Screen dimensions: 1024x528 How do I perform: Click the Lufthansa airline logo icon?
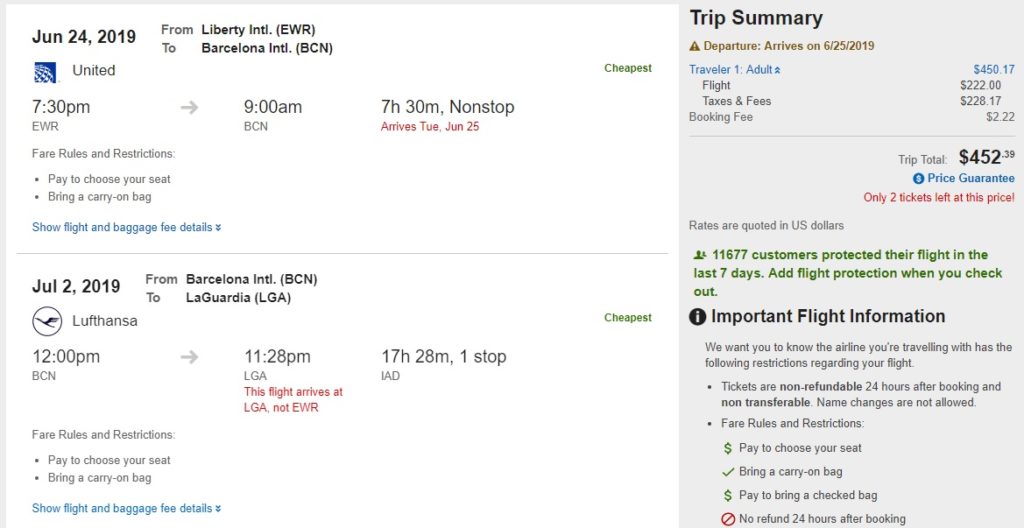click(x=46, y=321)
